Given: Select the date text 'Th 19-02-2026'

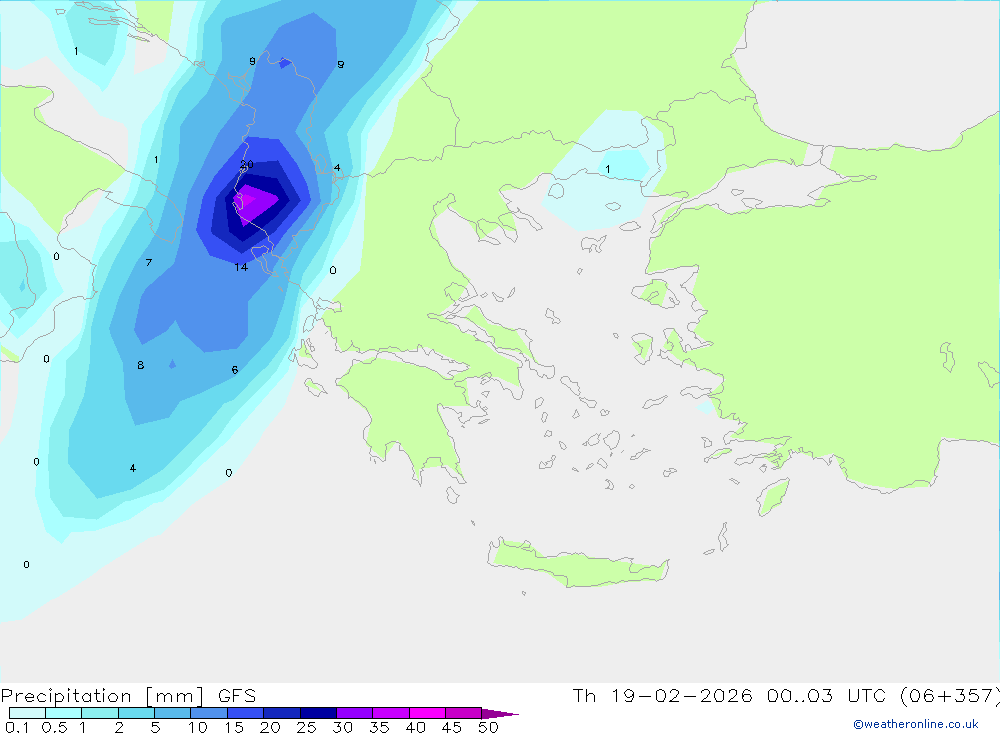Looking at the screenshot, I should tap(662, 695).
